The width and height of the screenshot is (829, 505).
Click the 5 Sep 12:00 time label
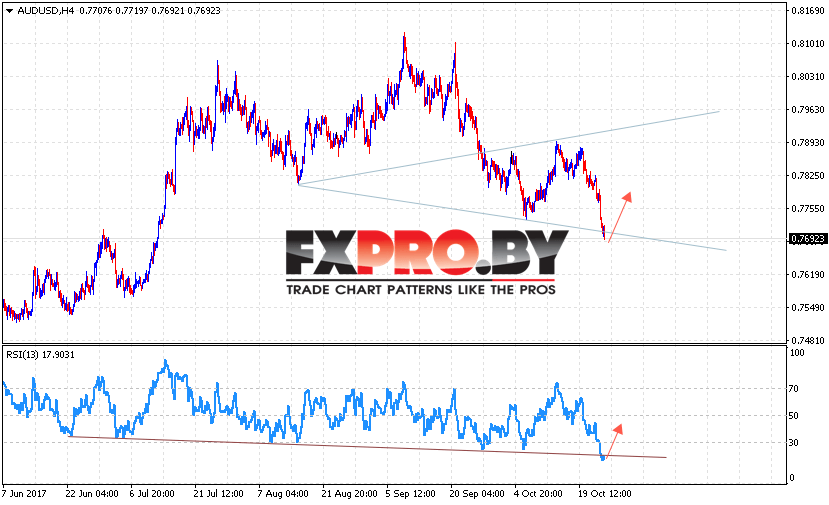[411, 494]
